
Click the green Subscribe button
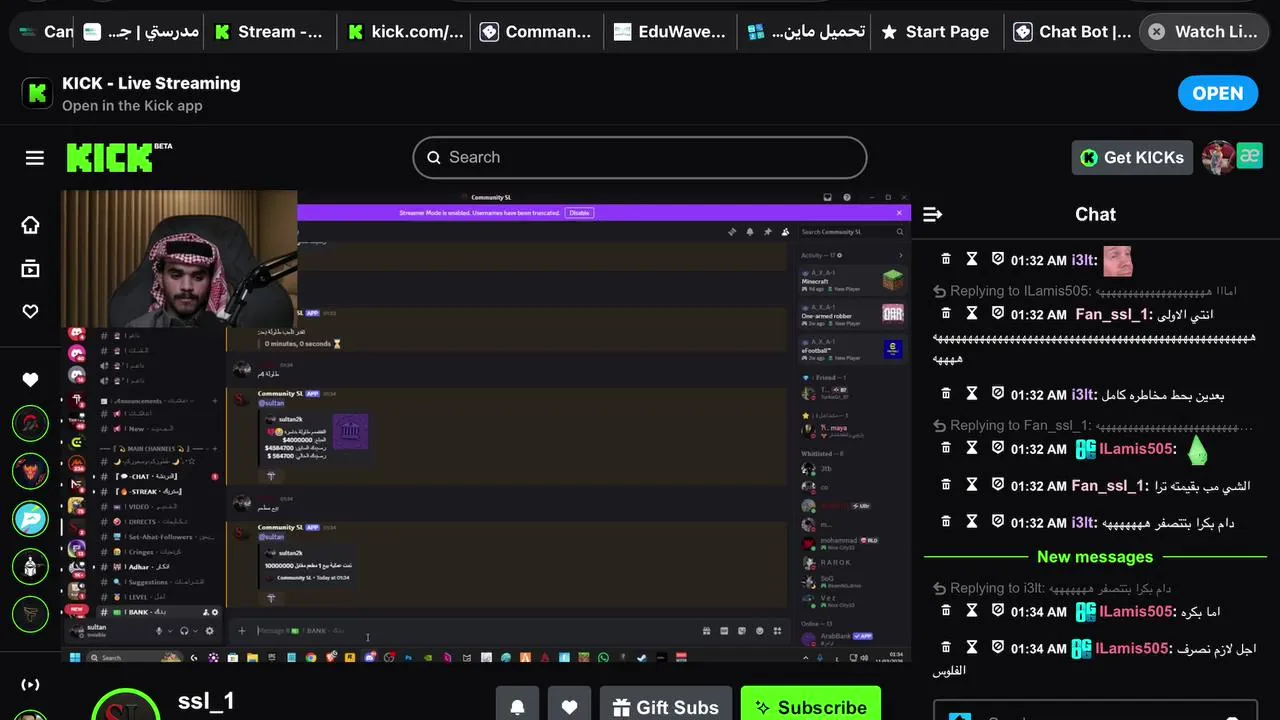click(x=811, y=707)
